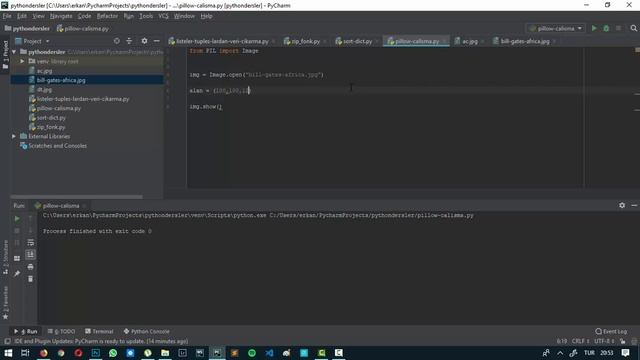Screen dimensions: 640x360
Task: Switch to listeler-tuples-lardan-veri-cikarma.py tab
Action: pos(222,41)
